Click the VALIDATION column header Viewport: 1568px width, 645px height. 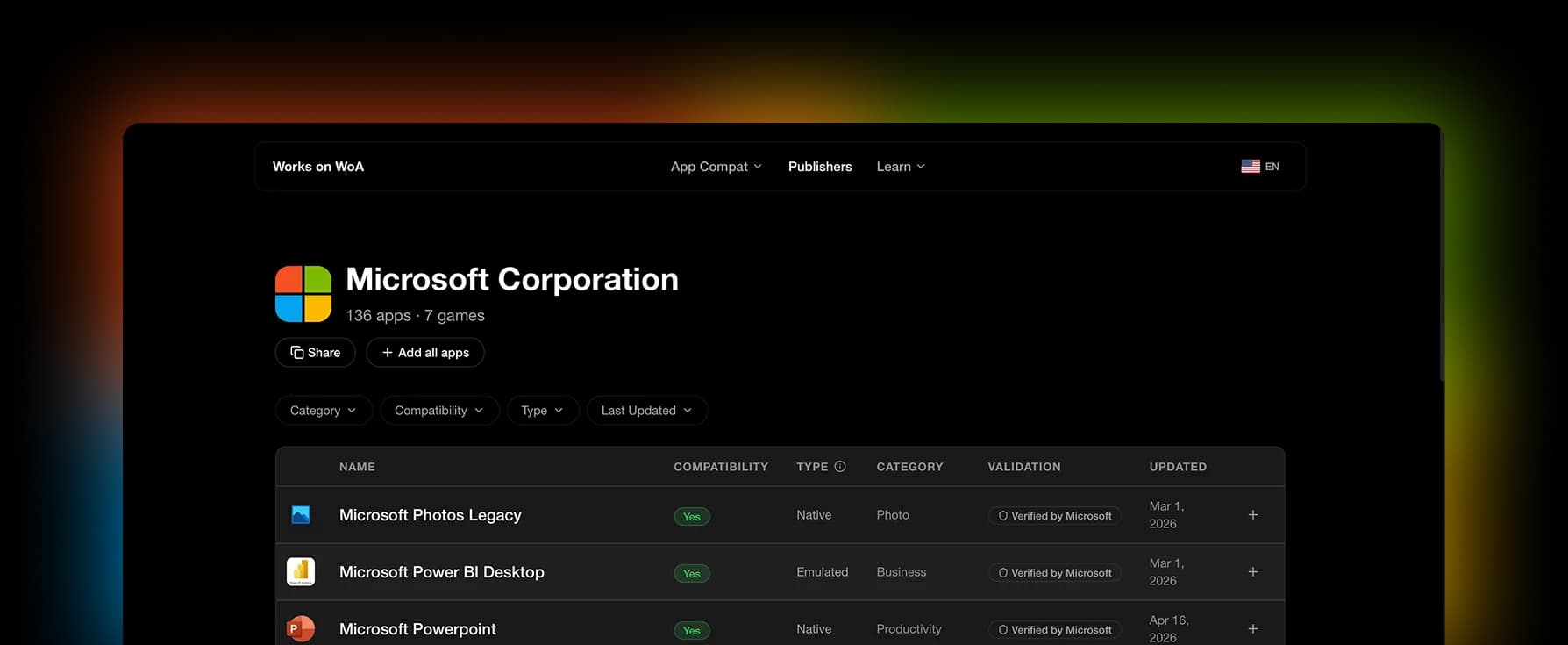click(1024, 467)
